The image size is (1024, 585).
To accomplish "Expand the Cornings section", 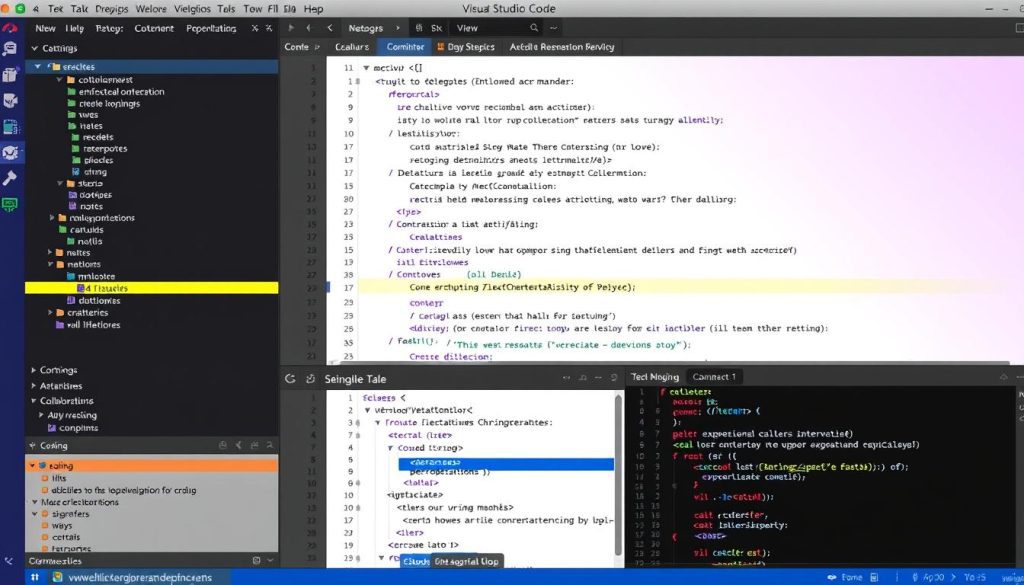I will tap(33, 370).
